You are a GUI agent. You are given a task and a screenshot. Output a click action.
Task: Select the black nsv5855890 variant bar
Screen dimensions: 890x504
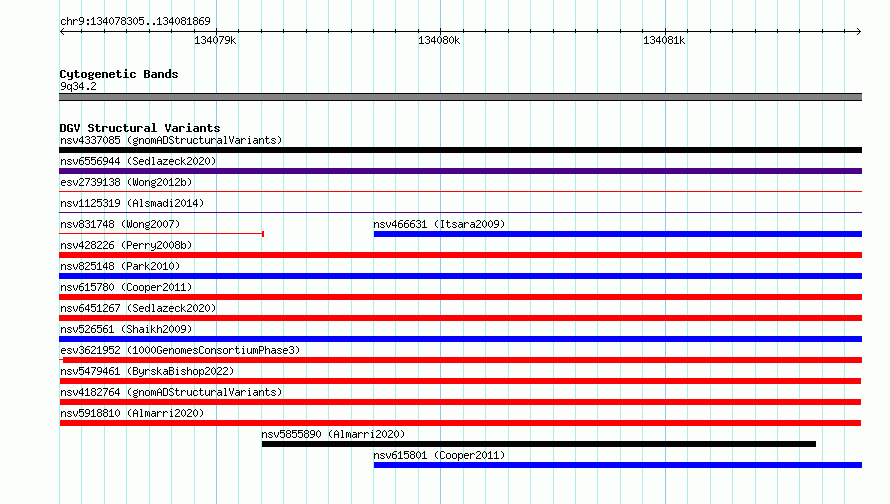coord(539,444)
